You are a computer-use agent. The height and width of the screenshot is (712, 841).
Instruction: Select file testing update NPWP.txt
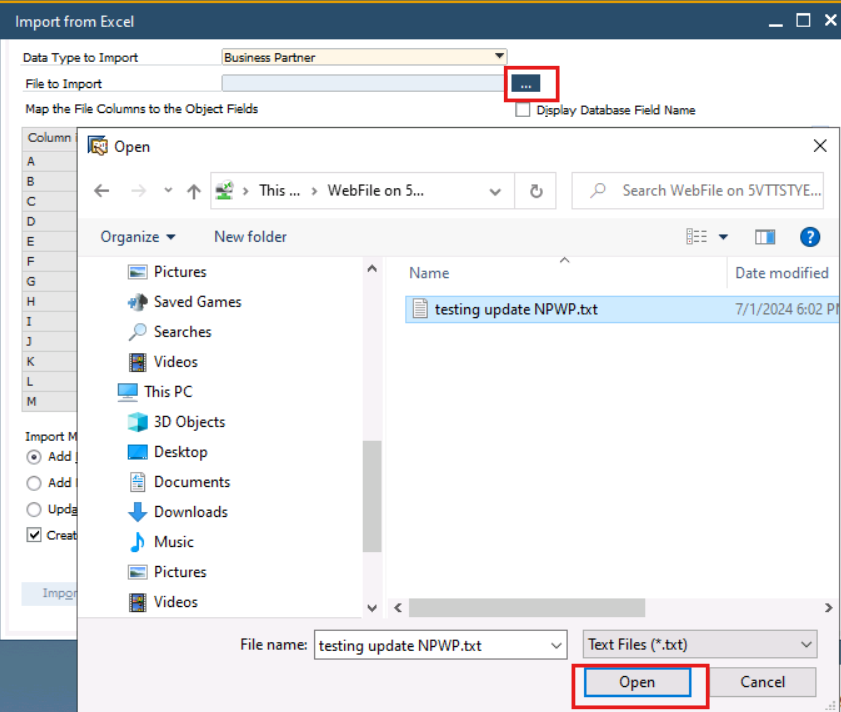pyautogui.click(x=621, y=310)
